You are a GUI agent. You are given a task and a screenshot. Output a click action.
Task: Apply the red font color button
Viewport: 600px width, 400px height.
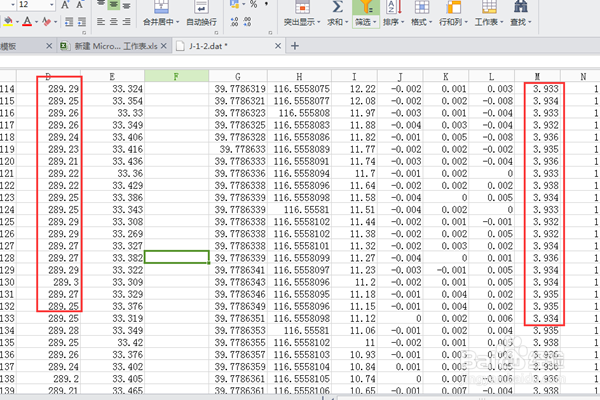coord(27,22)
